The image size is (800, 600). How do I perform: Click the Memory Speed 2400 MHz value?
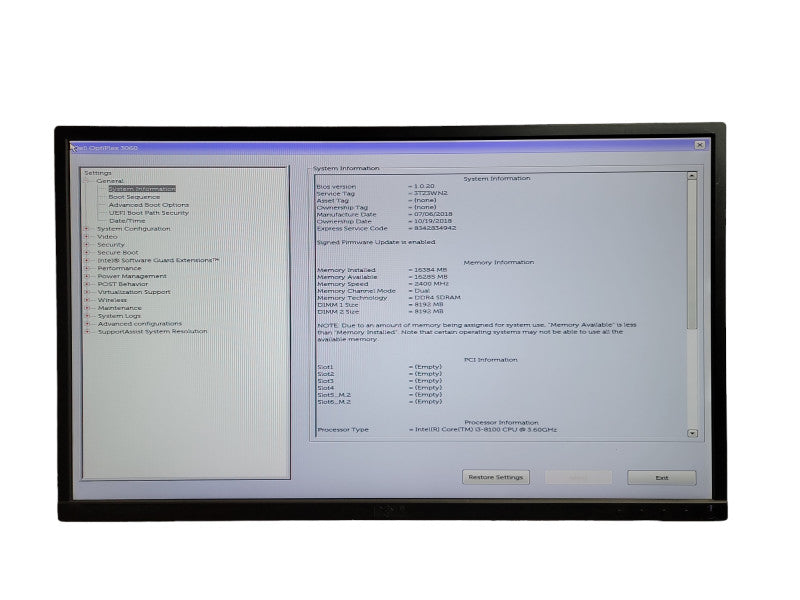point(431,284)
